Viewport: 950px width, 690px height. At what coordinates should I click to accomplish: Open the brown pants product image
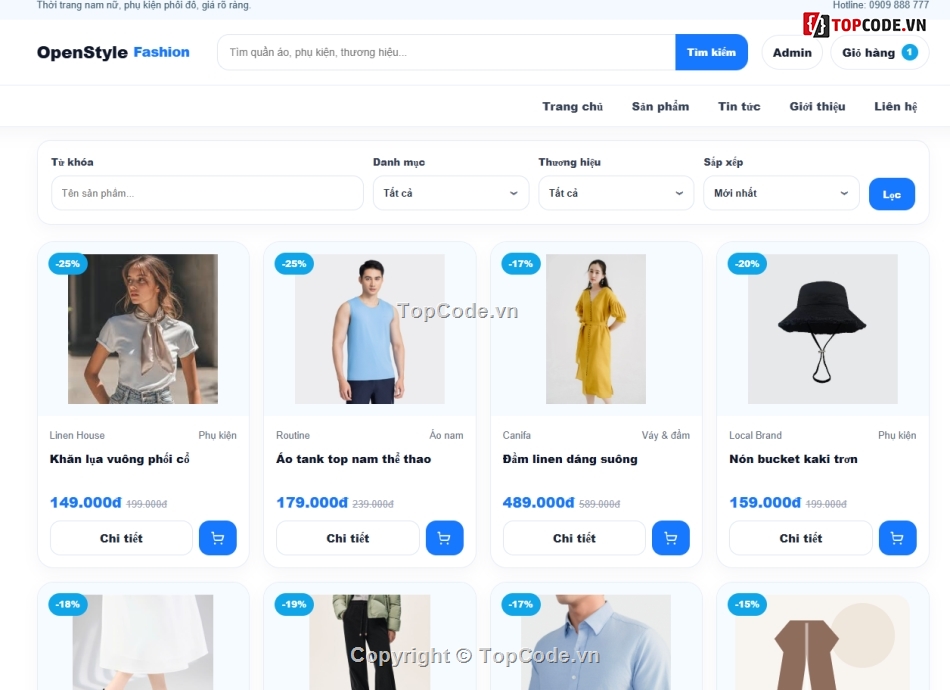point(823,642)
